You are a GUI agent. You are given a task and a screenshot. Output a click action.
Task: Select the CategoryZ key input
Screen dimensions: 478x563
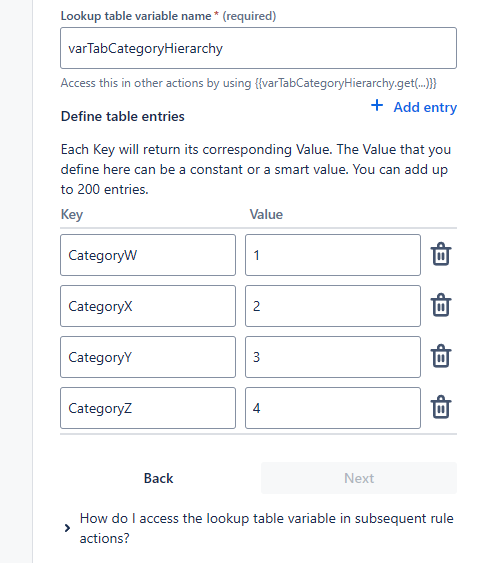pyautogui.click(x=148, y=408)
